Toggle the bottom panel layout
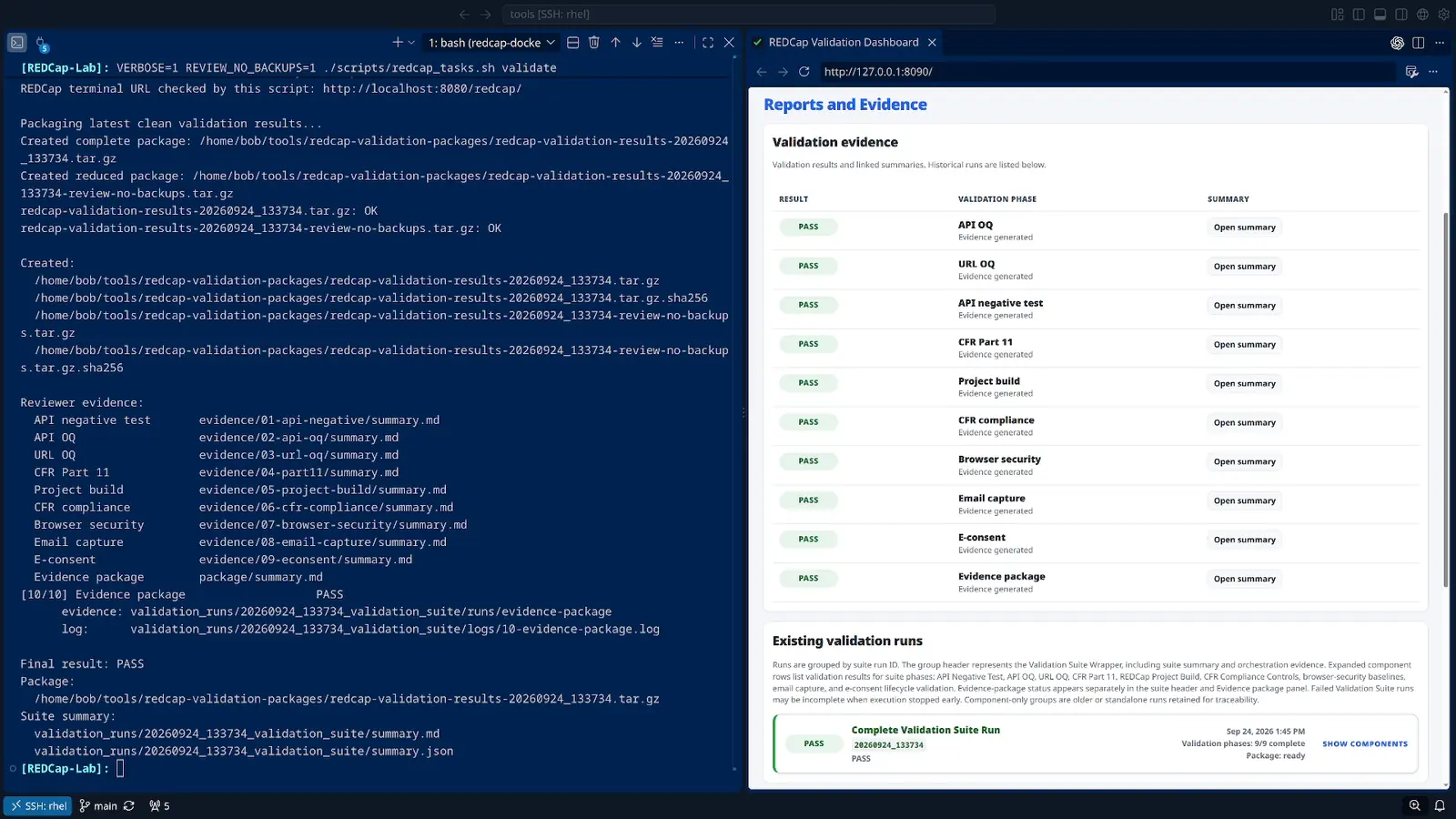Image resolution: width=1456 pixels, height=819 pixels. pyautogui.click(x=1380, y=15)
